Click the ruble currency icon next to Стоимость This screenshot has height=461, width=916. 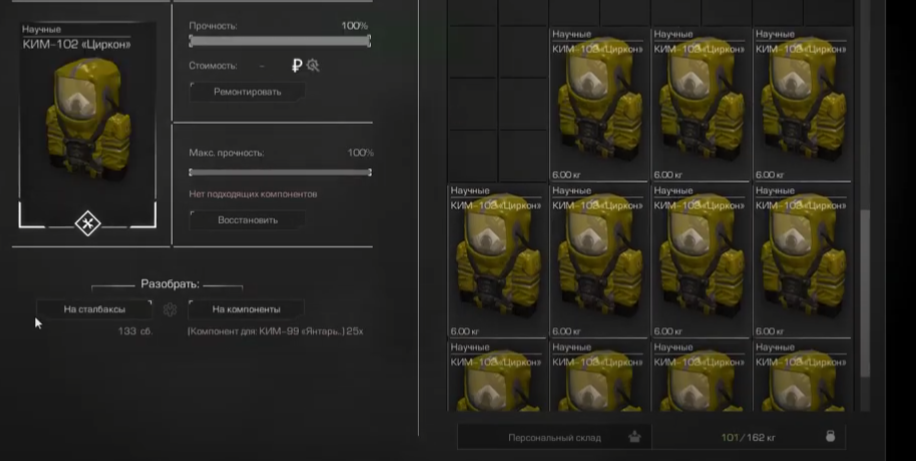tap(297, 65)
